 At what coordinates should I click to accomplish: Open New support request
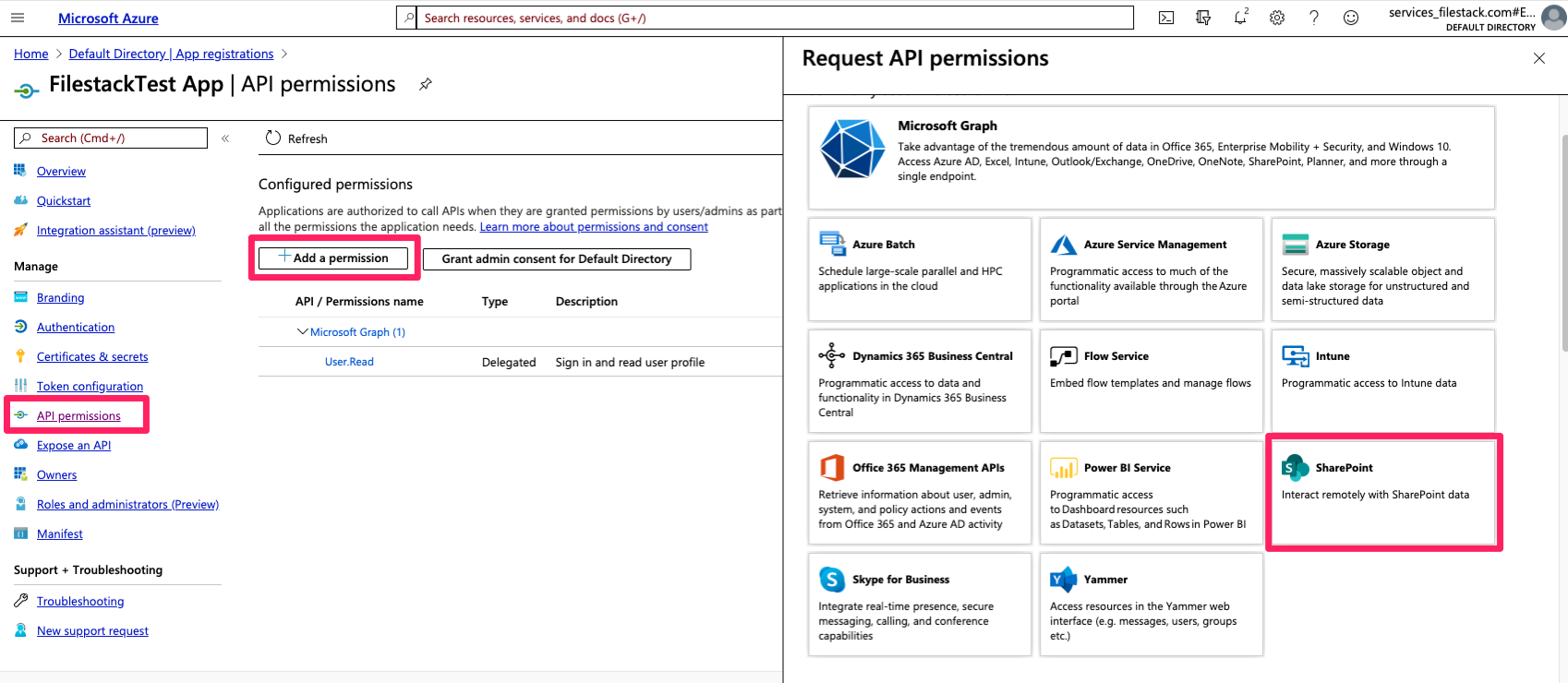coord(92,631)
